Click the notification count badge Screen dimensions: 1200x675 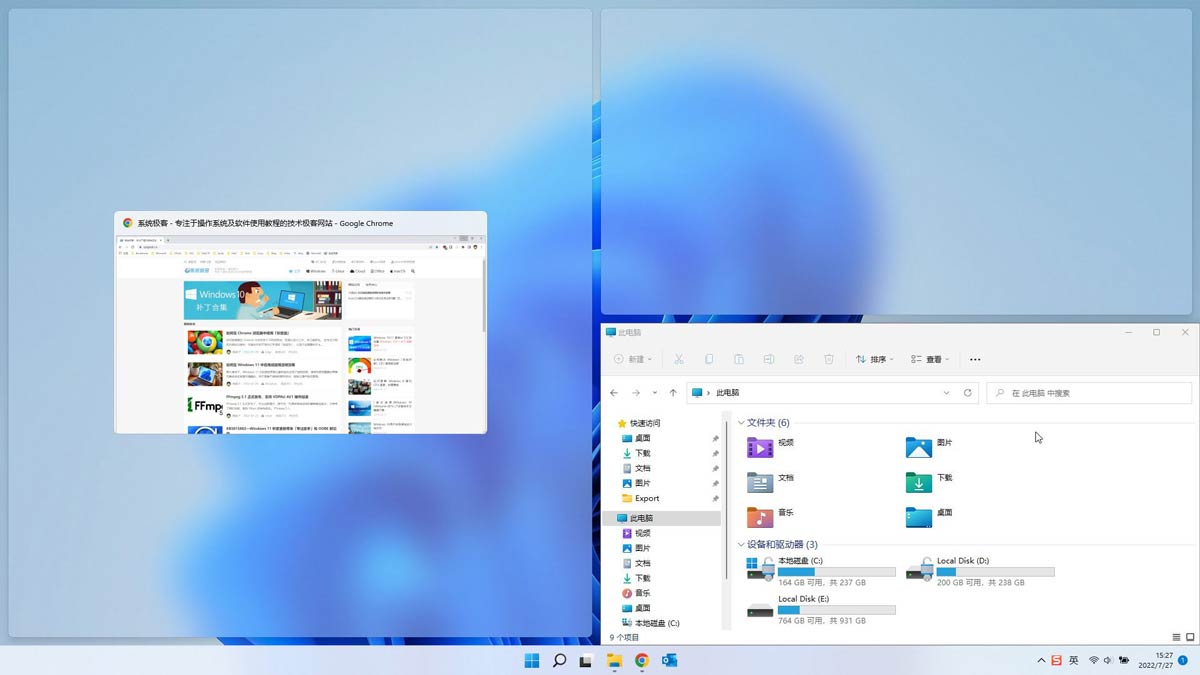(x=1183, y=661)
